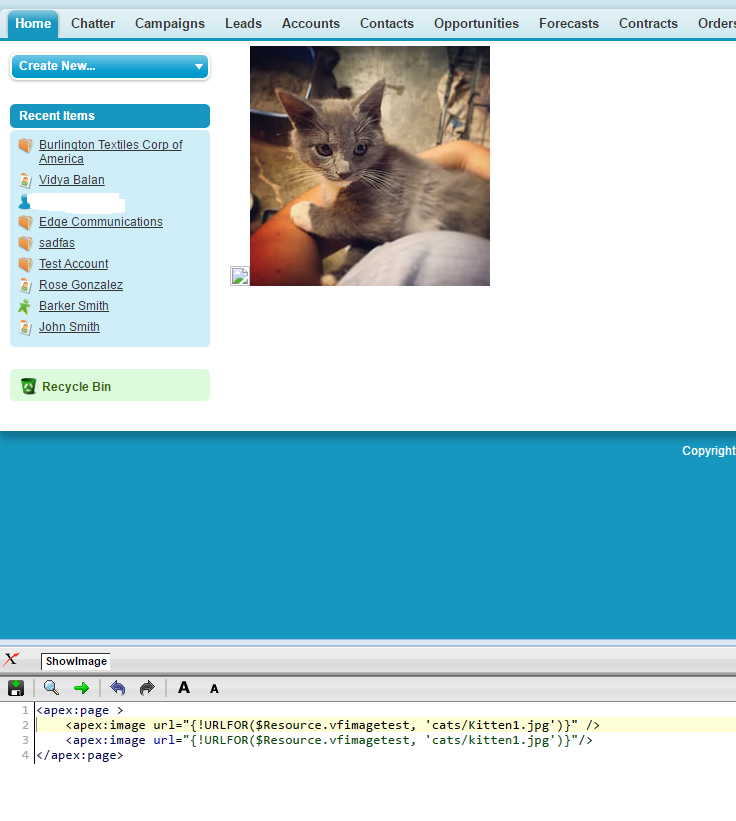Click the Save icon in editor toolbar
Image resolution: width=736 pixels, height=821 pixels.
click(x=16, y=688)
